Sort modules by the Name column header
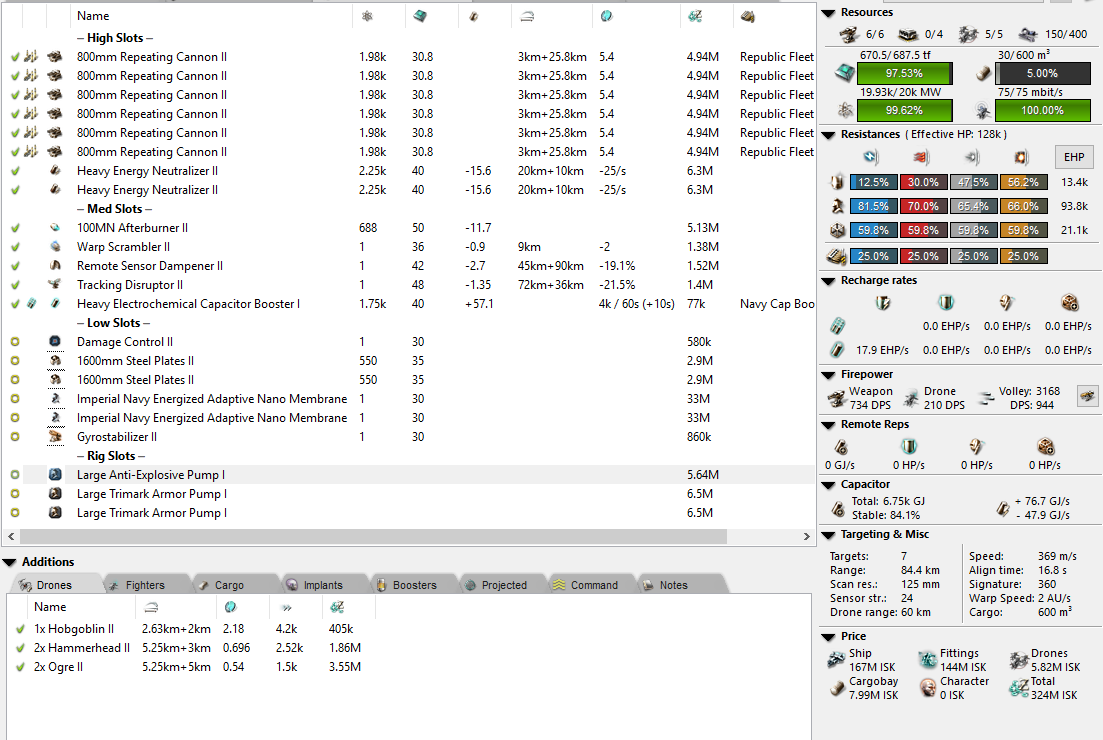The height and width of the screenshot is (740, 1103). pyautogui.click(x=93, y=16)
